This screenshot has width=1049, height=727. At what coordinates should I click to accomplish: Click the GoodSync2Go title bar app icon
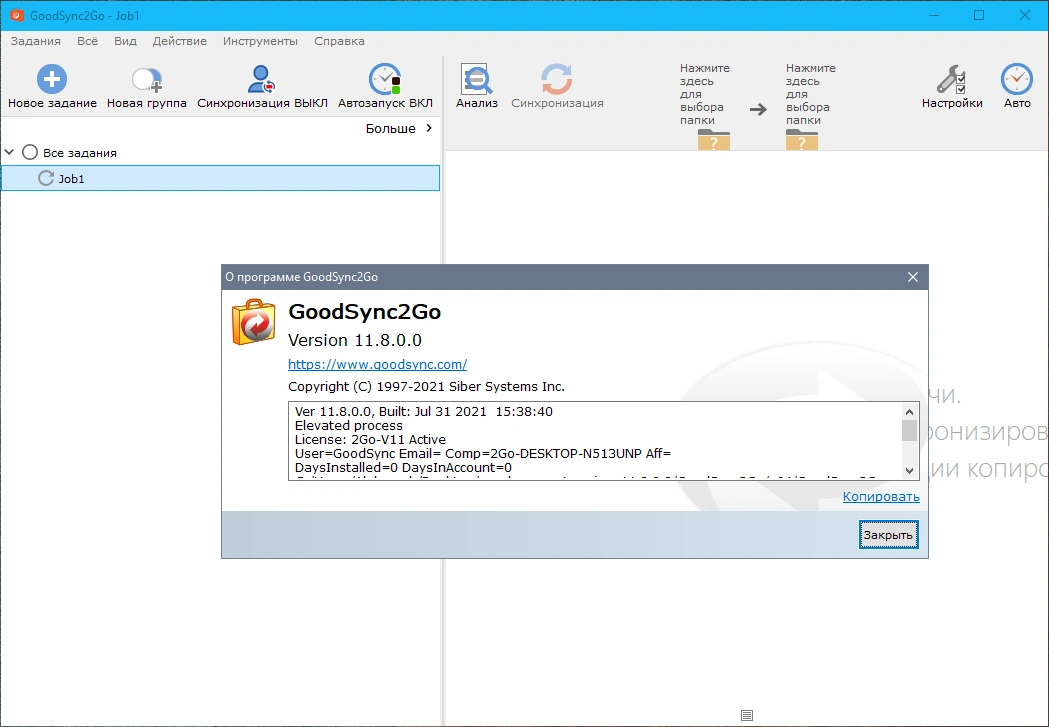[x=17, y=15]
